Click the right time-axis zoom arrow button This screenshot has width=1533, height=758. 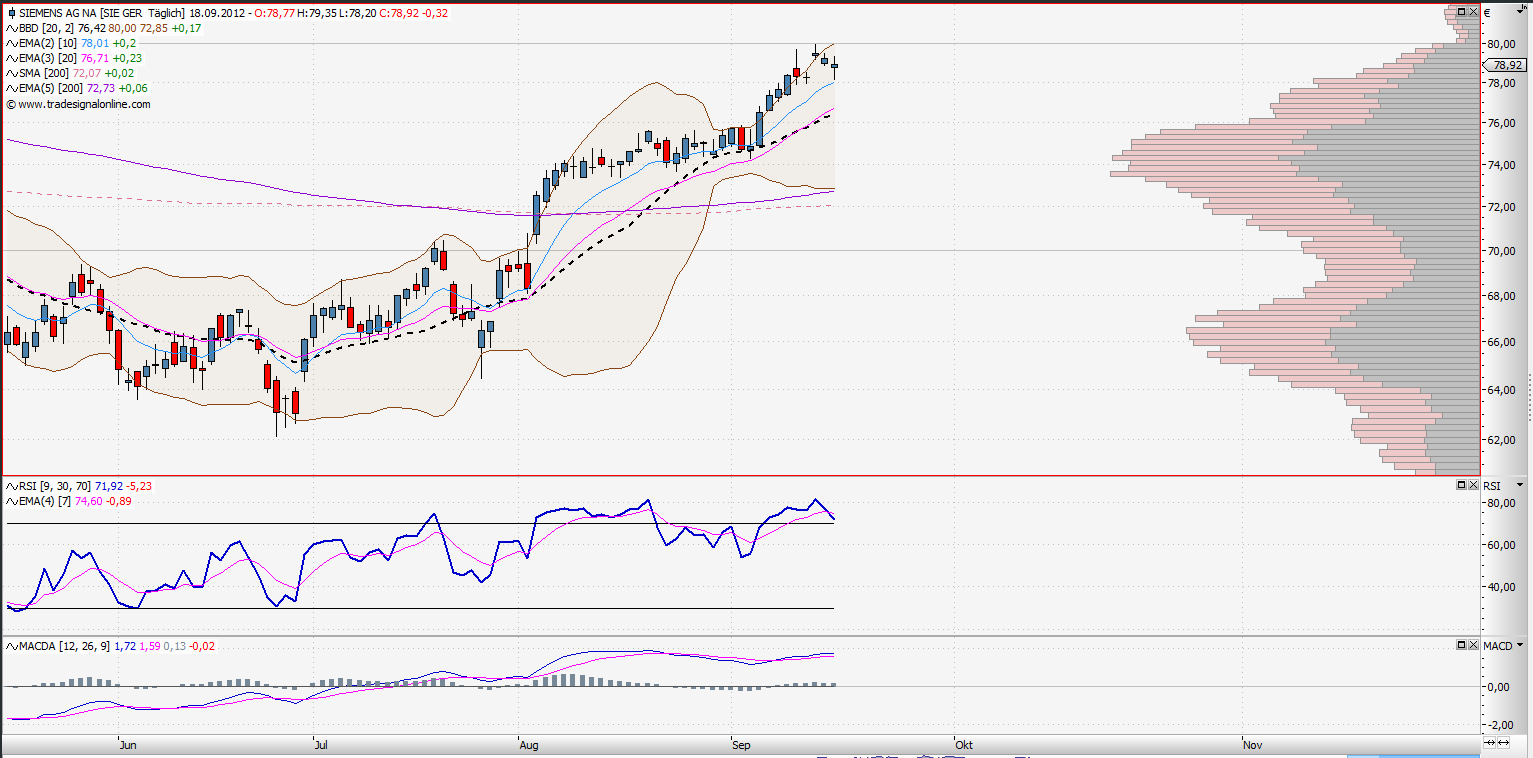pyautogui.click(x=1504, y=743)
